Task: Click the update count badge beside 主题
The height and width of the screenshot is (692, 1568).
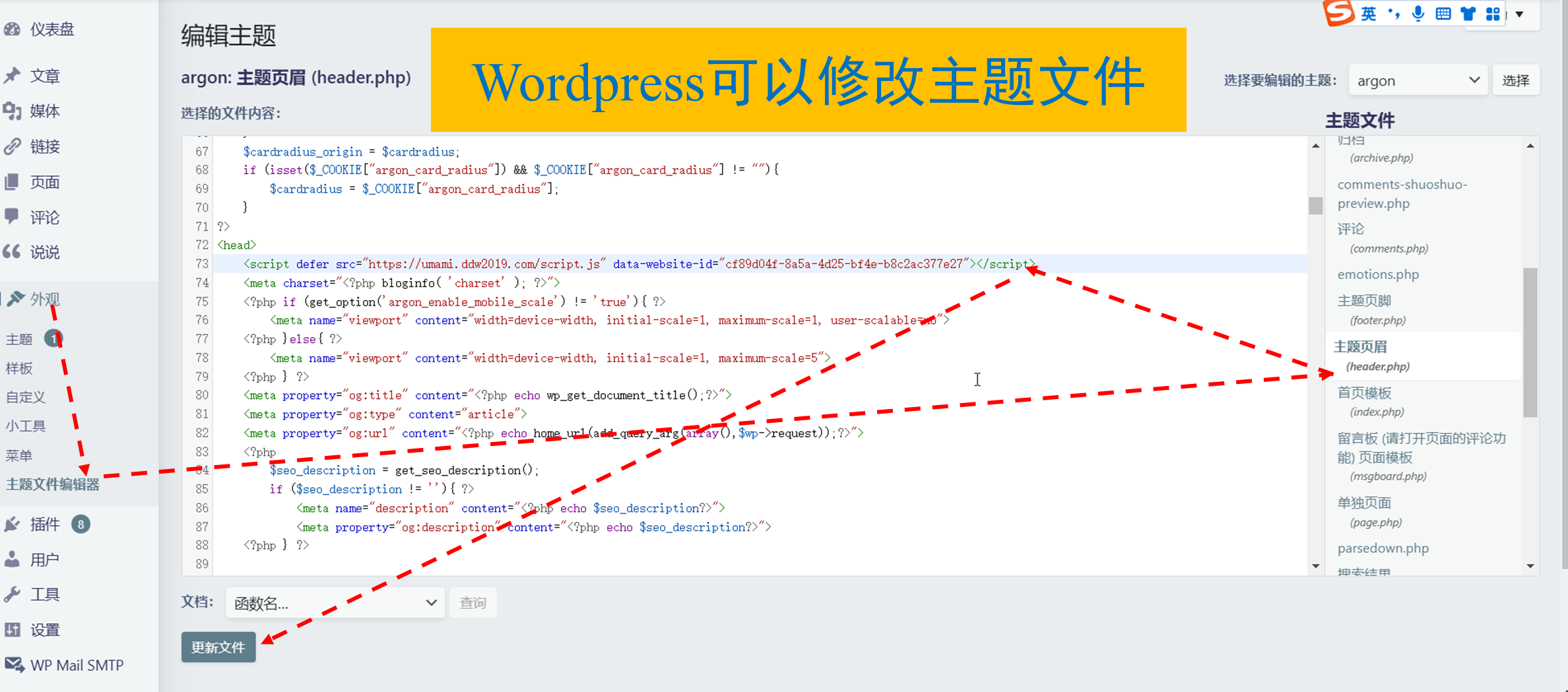Action: pos(53,338)
